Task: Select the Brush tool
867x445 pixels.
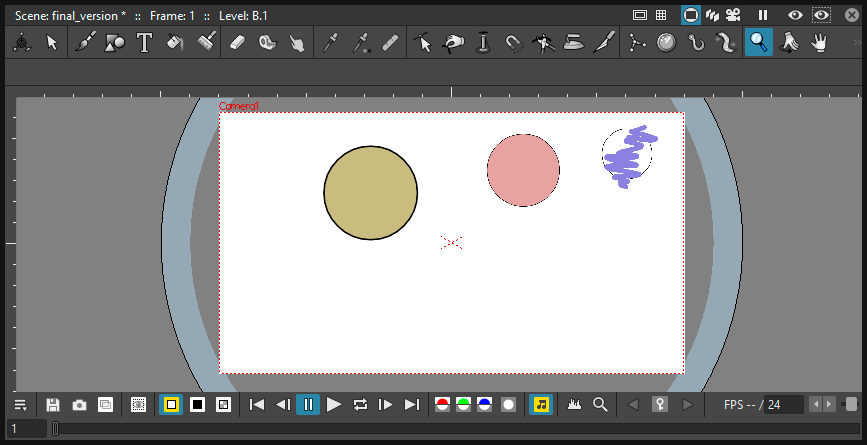Action: pos(85,43)
